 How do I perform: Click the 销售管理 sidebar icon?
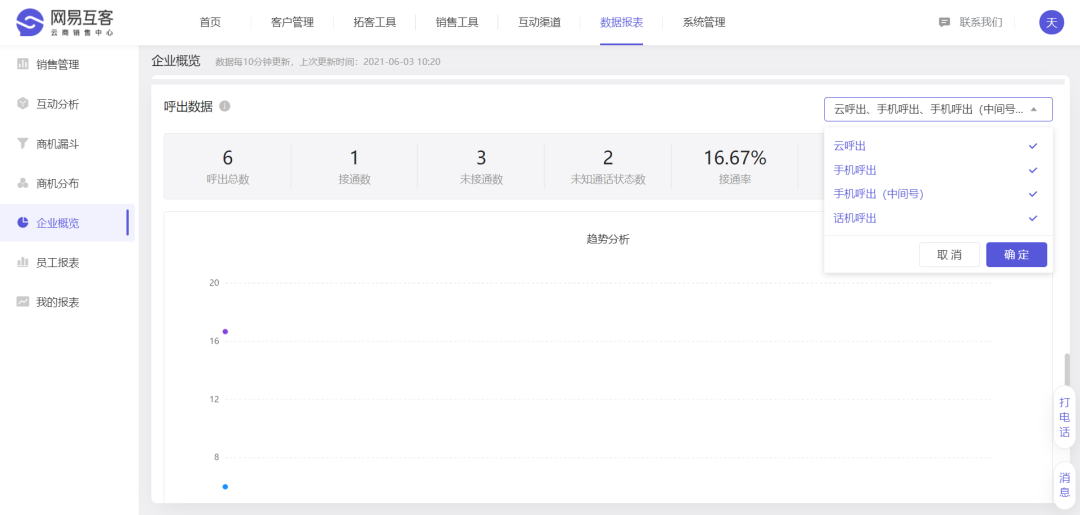23,65
